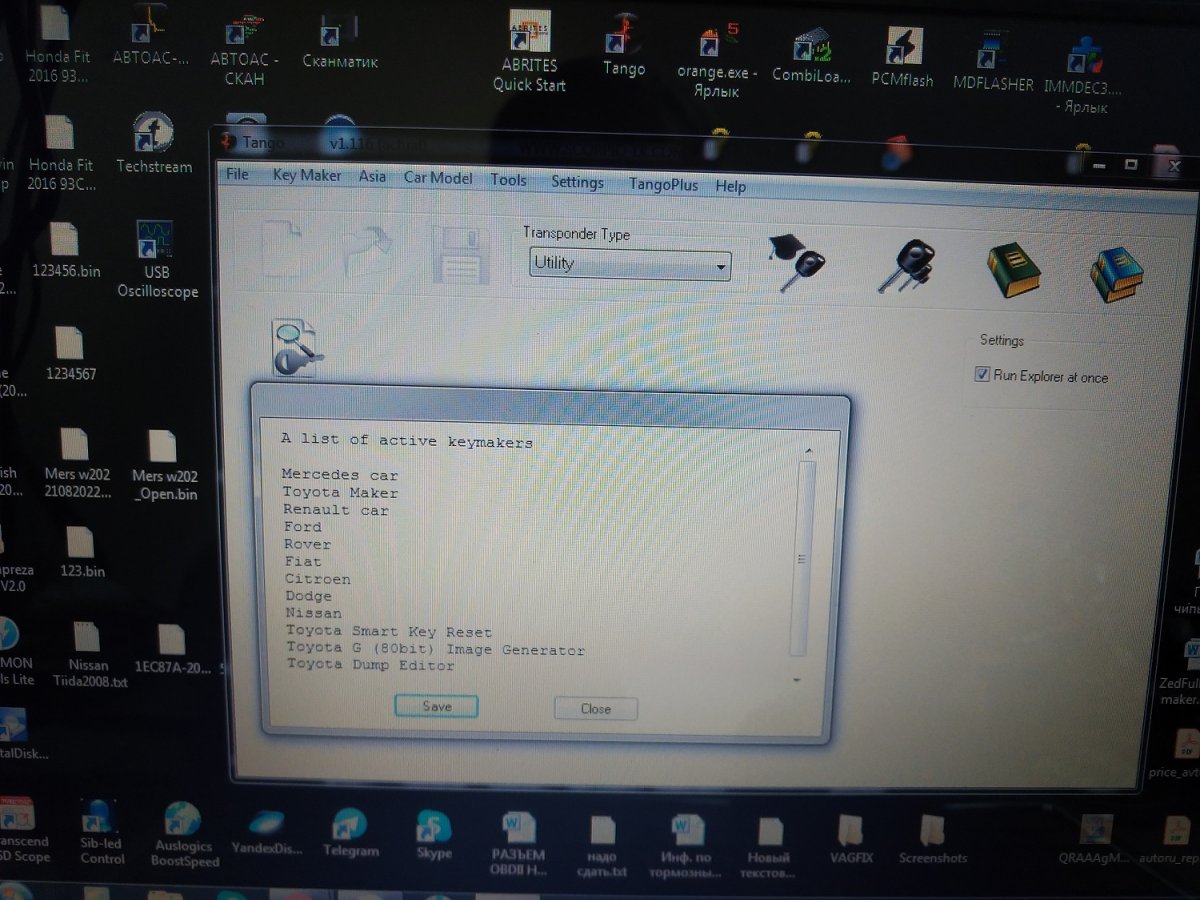The width and height of the screenshot is (1200, 900).
Task: Open the single green book icon
Action: coord(1013,269)
